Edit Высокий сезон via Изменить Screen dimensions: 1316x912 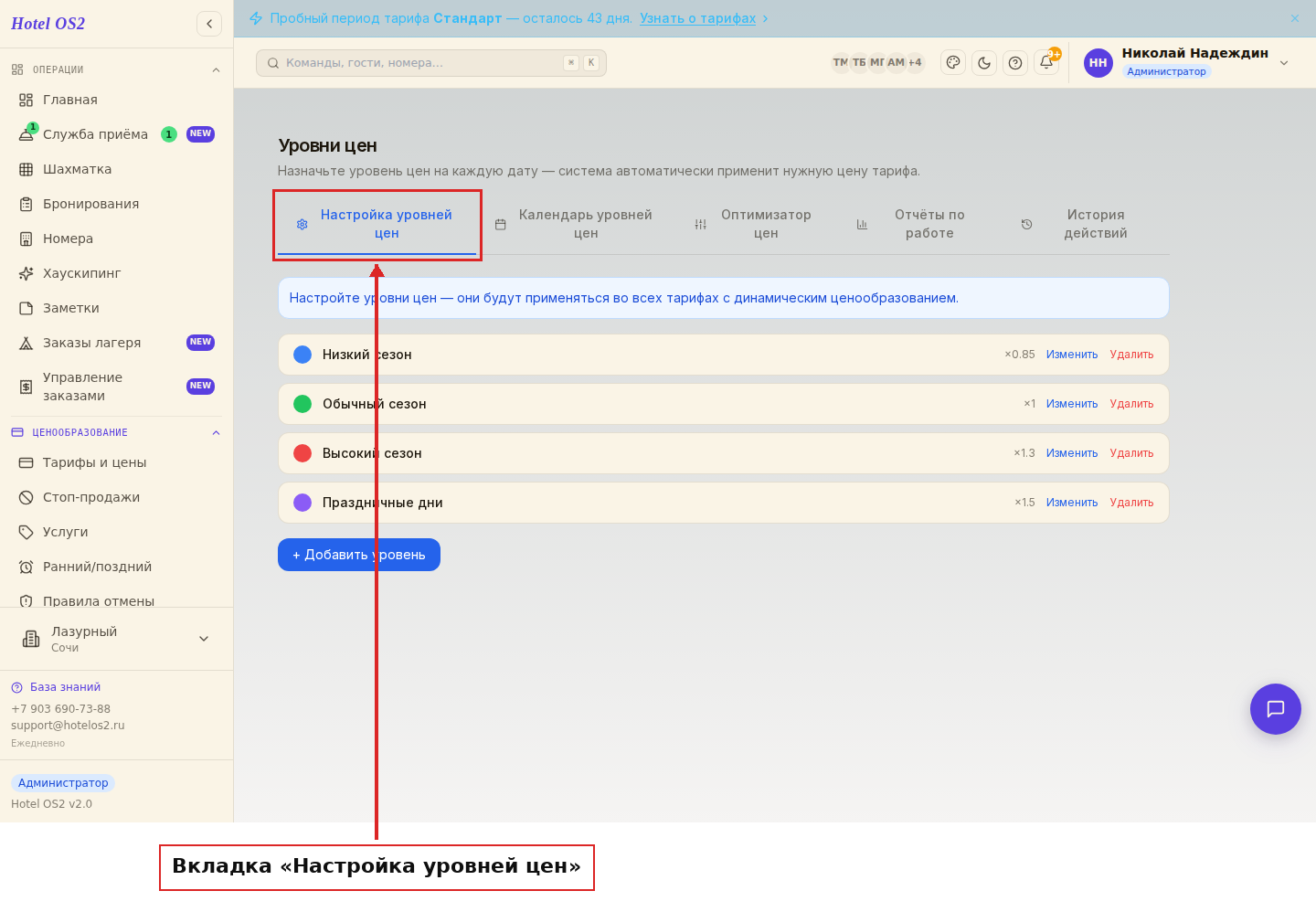pyautogui.click(x=1072, y=453)
